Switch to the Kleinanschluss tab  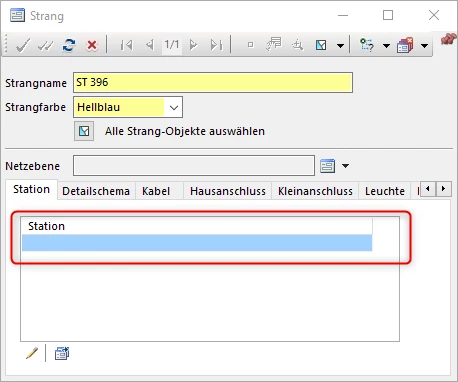(x=315, y=191)
